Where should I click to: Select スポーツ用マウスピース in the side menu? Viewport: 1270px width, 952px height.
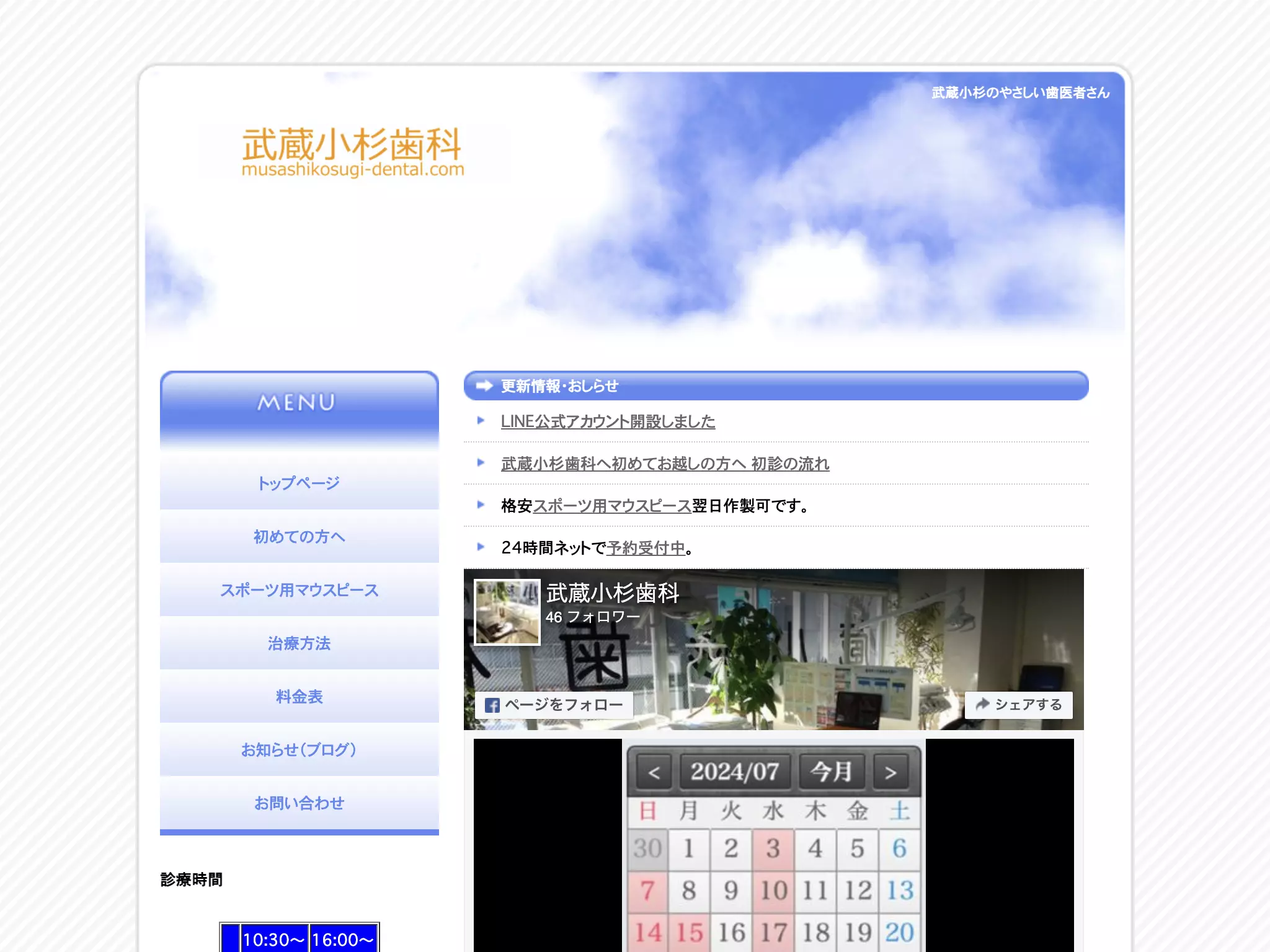click(299, 589)
